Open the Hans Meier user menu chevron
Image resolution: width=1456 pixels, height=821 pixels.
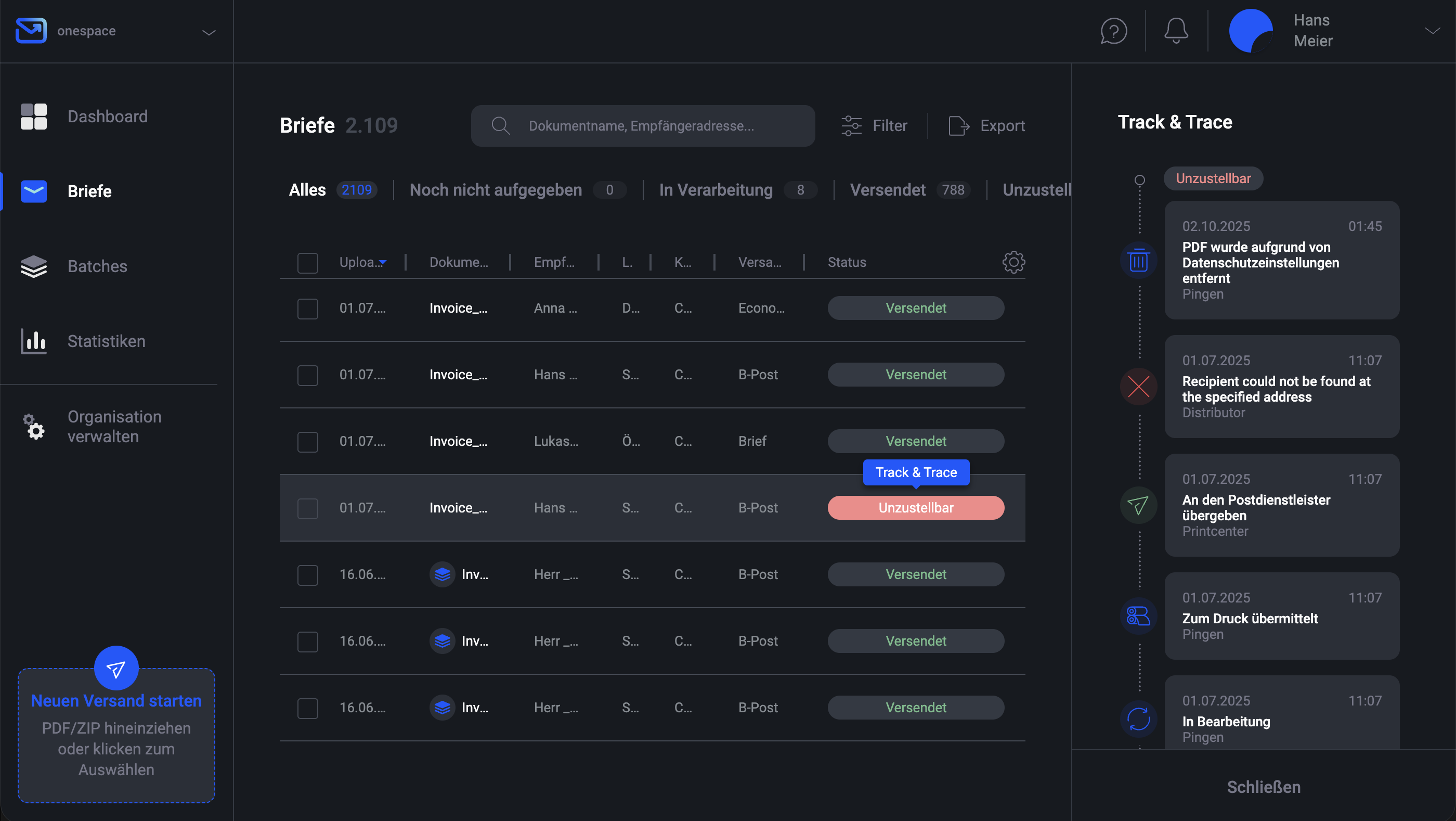(1432, 31)
